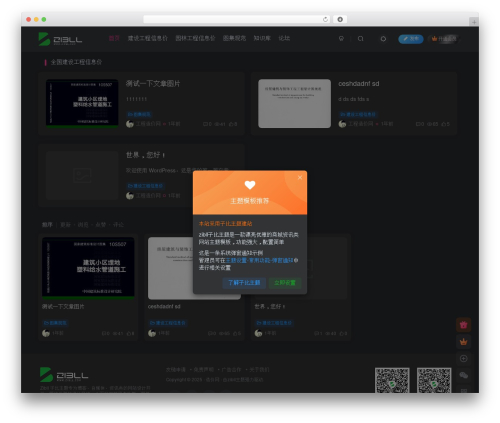Open the 论坛 navigation menu item

click(x=284, y=38)
